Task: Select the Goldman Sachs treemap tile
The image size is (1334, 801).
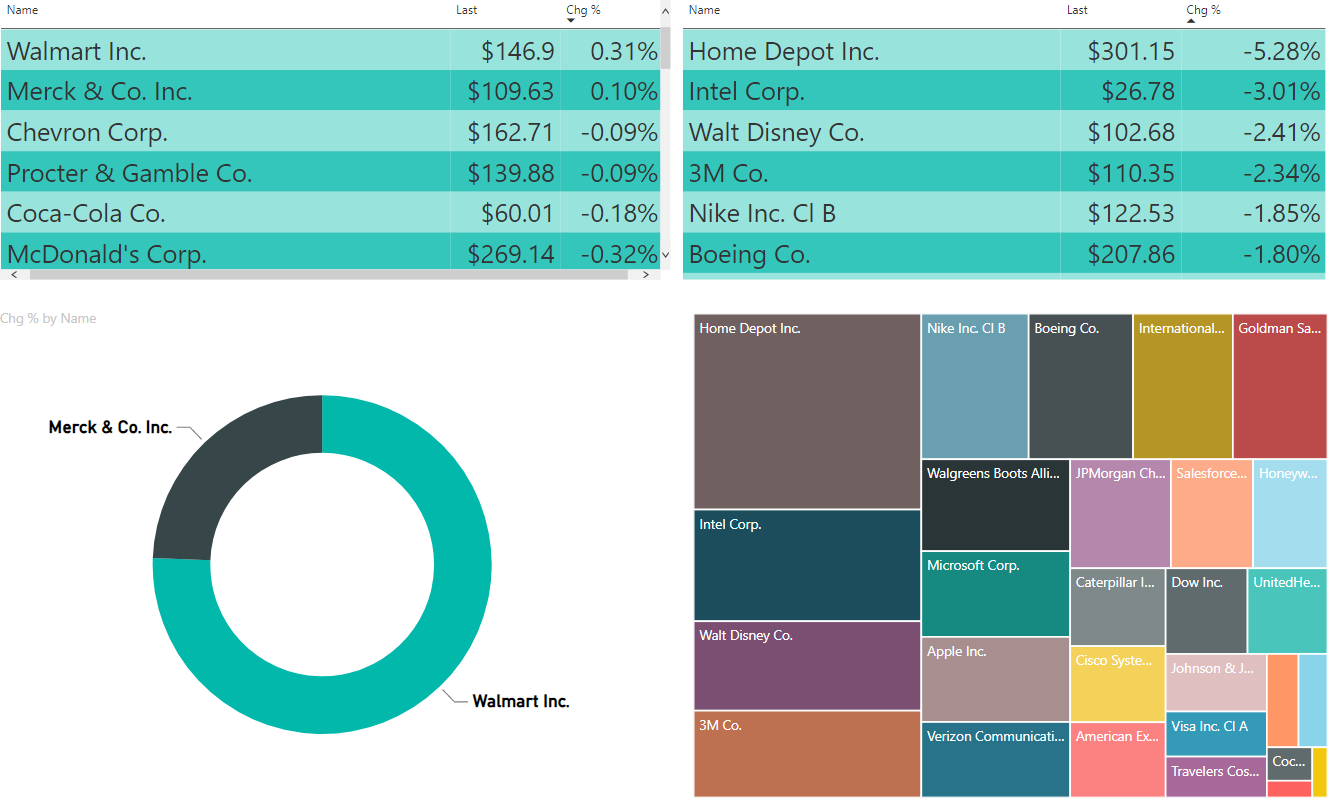Action: [x=1280, y=386]
